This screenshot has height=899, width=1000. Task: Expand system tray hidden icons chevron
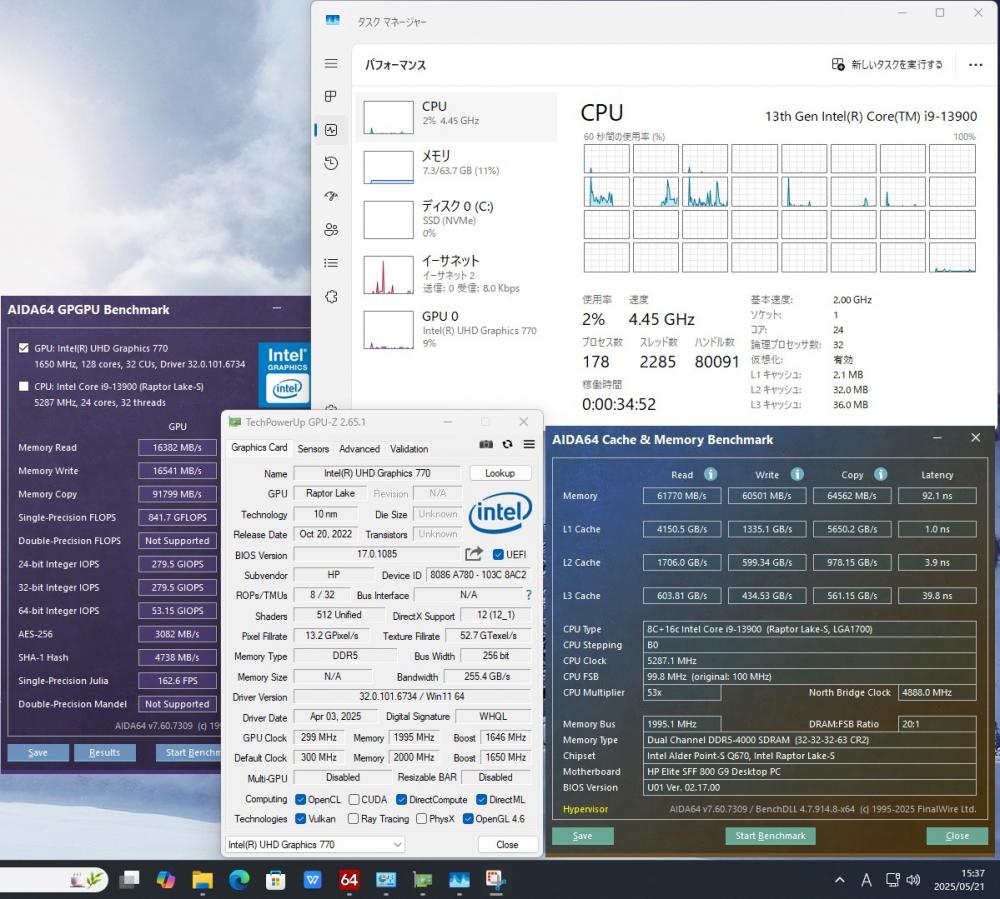[839, 880]
